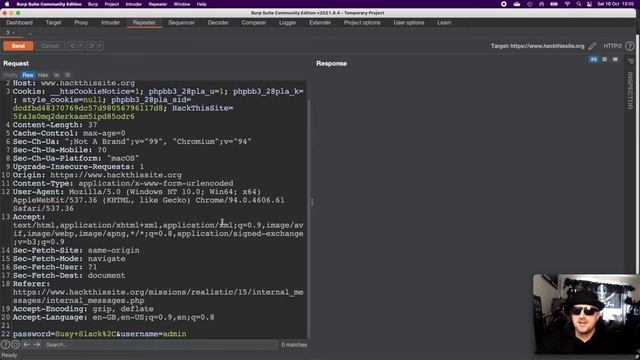Open Proxy tab
The width and height of the screenshot is (640, 360).
tap(81, 23)
